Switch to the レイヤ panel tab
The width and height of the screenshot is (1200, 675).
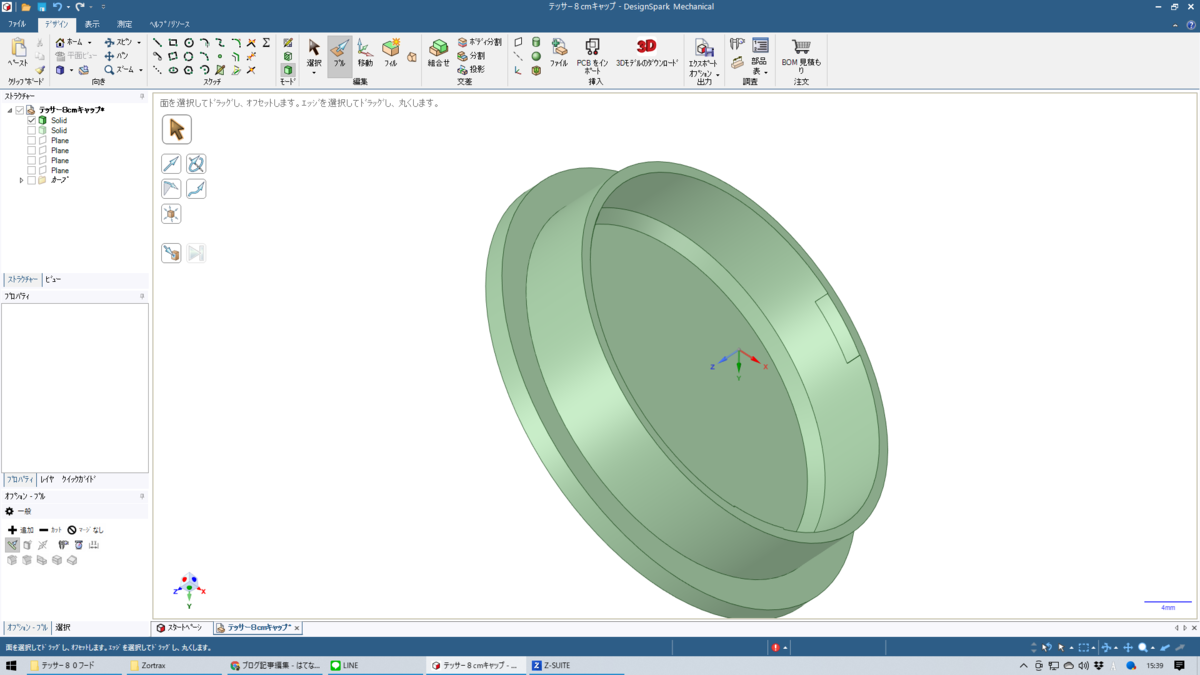pyautogui.click(x=47, y=480)
